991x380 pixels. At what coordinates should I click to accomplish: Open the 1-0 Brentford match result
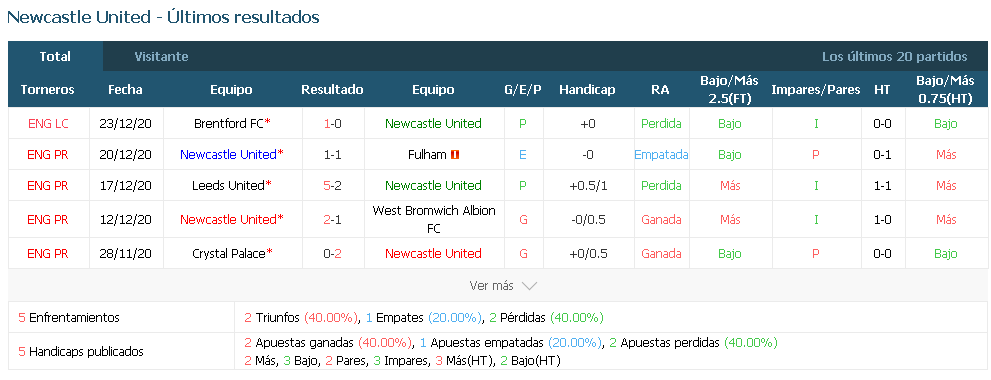(332, 123)
